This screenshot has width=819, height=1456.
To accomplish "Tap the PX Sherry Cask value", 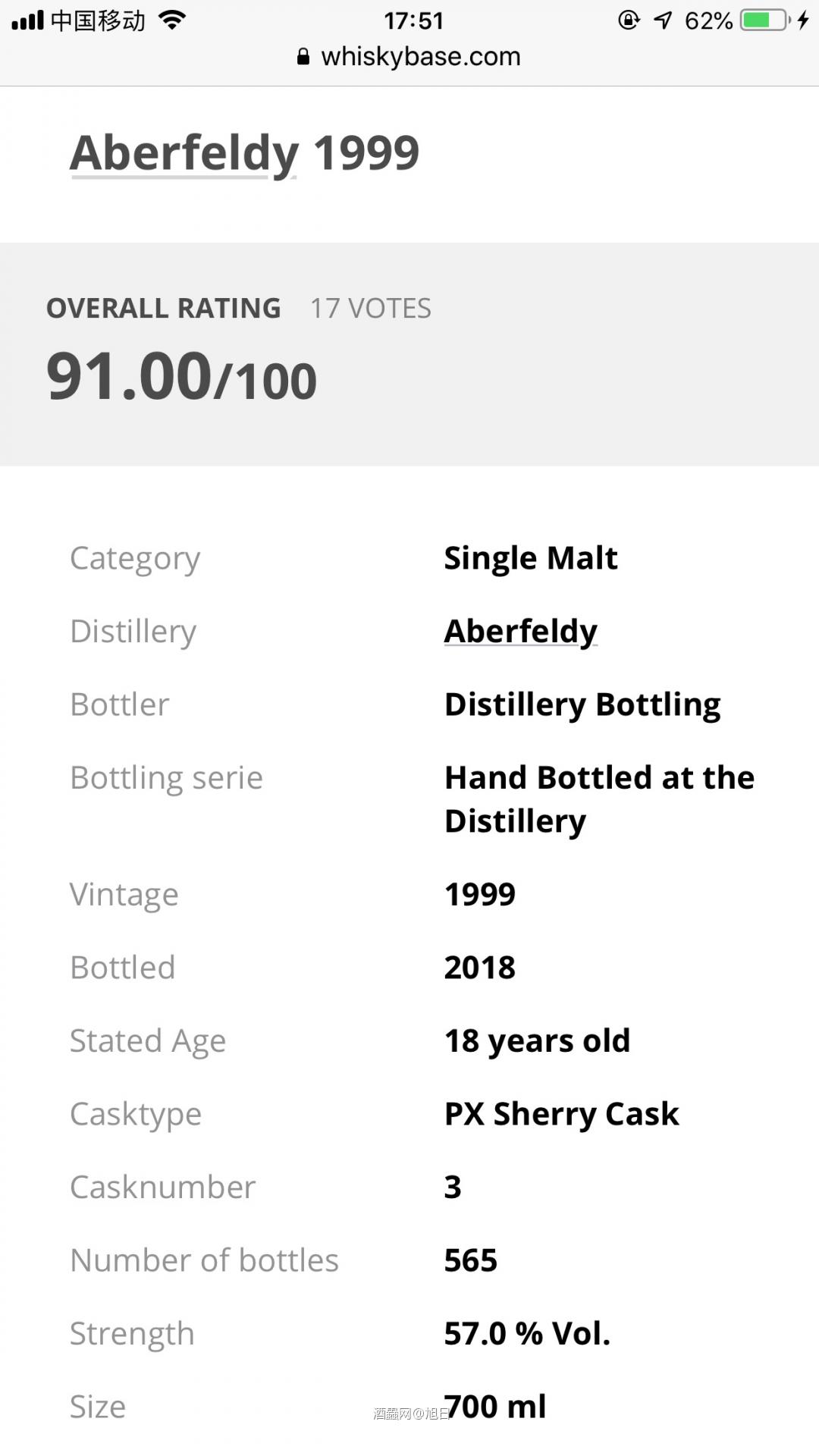I will click(x=561, y=1114).
